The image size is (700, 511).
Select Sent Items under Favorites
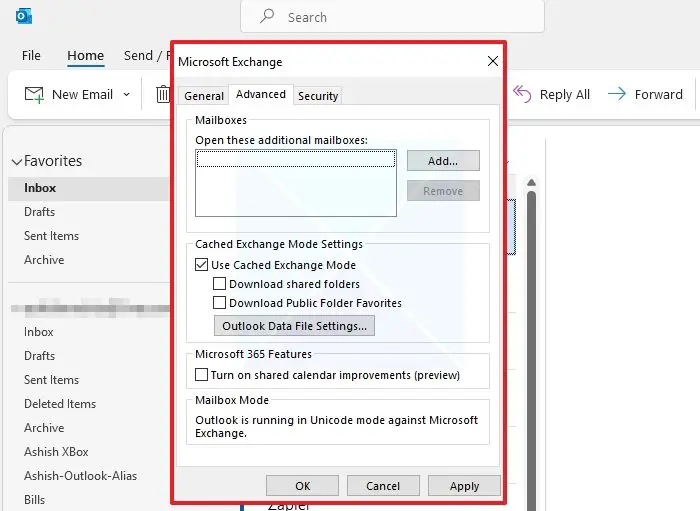[x=88, y=236]
